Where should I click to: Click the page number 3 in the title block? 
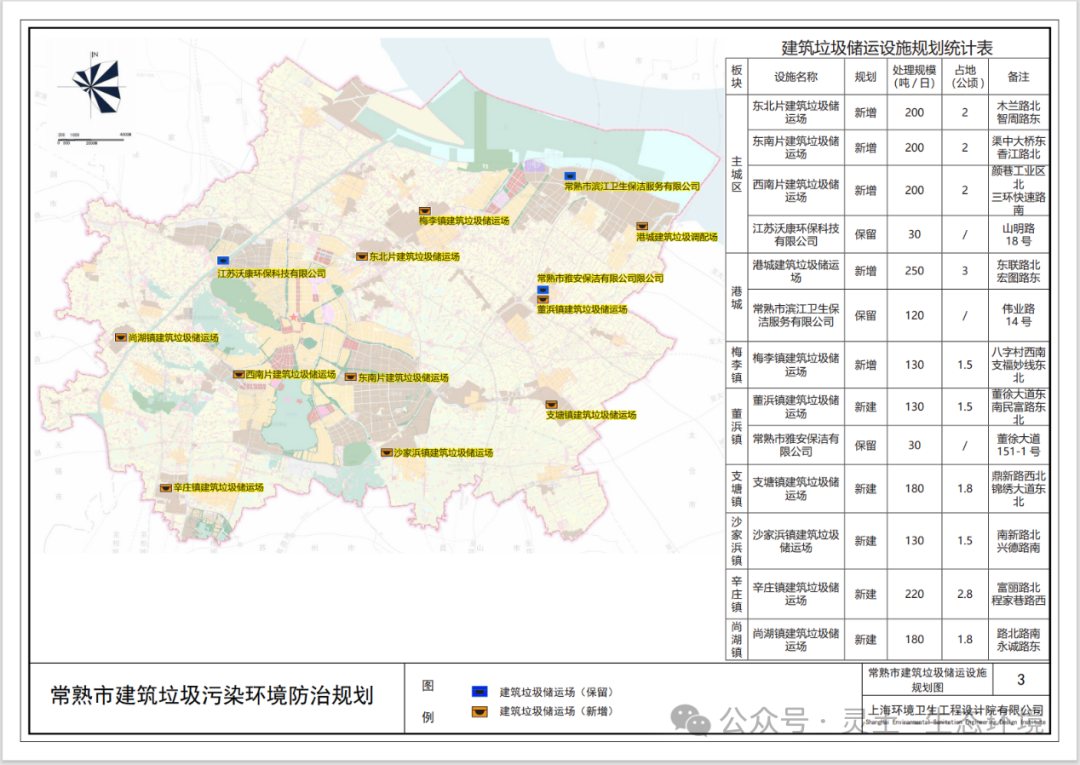point(1023,681)
